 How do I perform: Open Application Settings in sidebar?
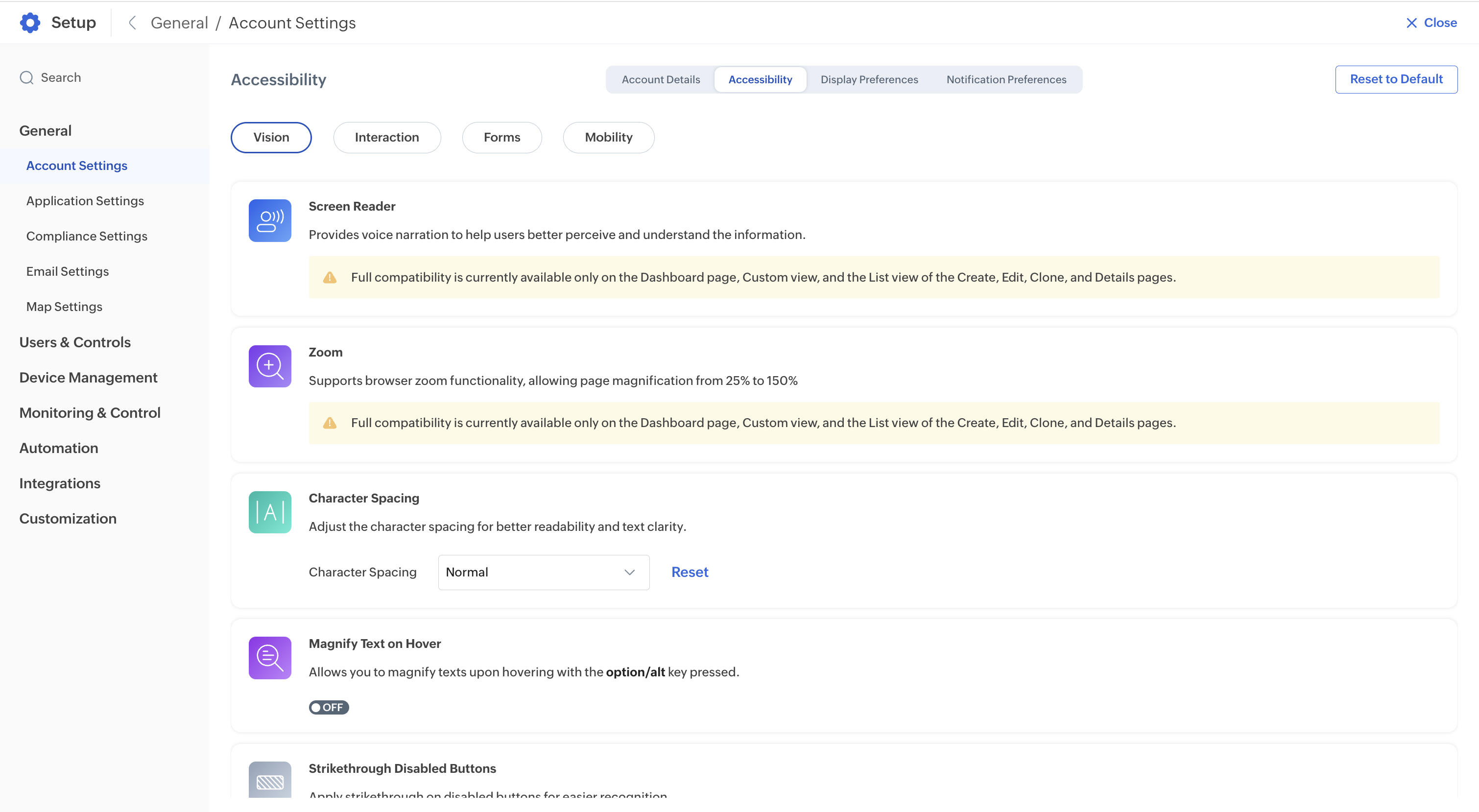(85, 202)
